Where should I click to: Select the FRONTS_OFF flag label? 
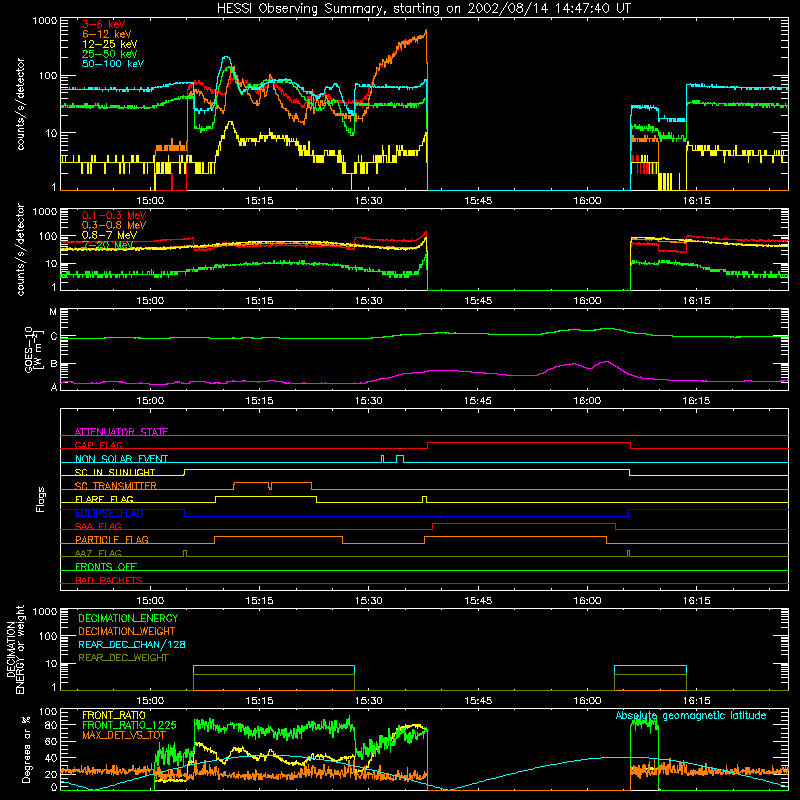tap(106, 566)
